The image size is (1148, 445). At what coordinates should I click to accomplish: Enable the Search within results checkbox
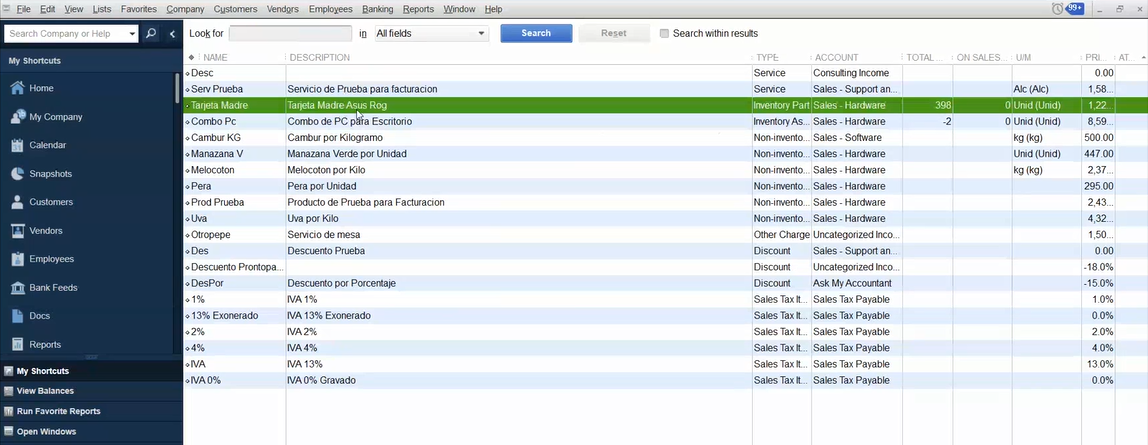(664, 34)
